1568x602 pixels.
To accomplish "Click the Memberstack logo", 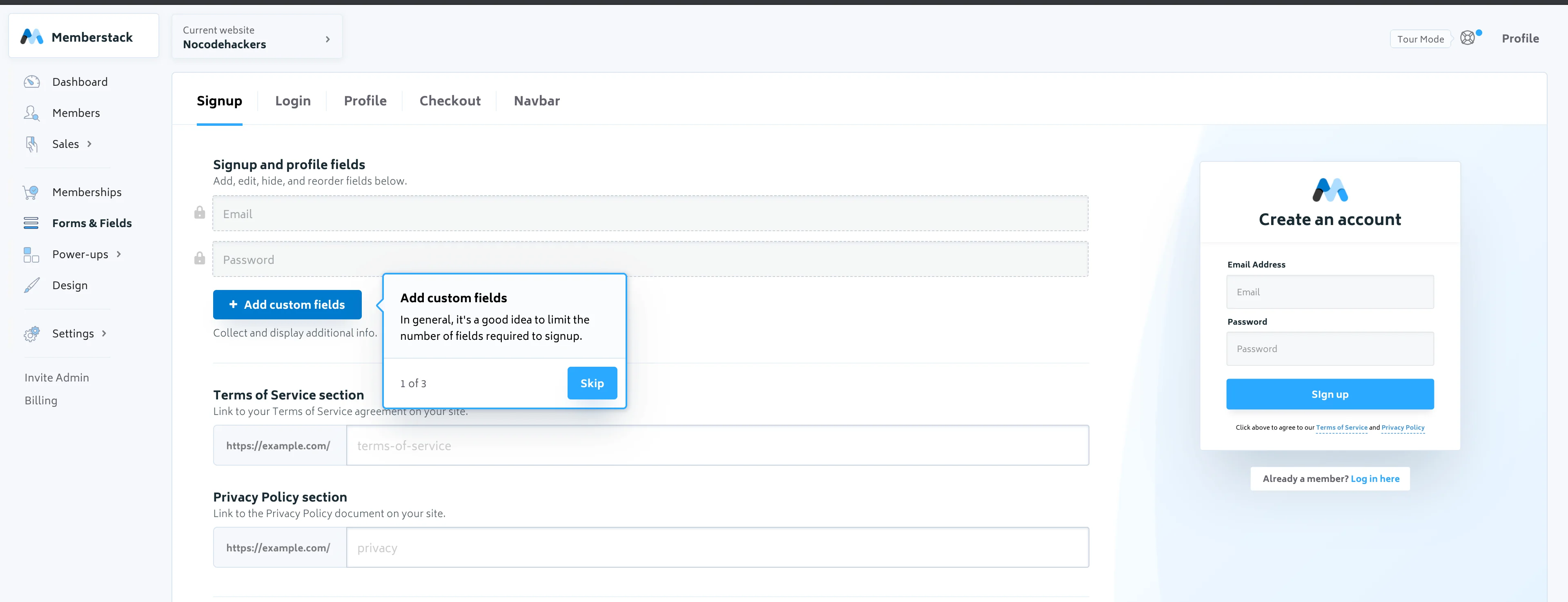I will coord(32,37).
